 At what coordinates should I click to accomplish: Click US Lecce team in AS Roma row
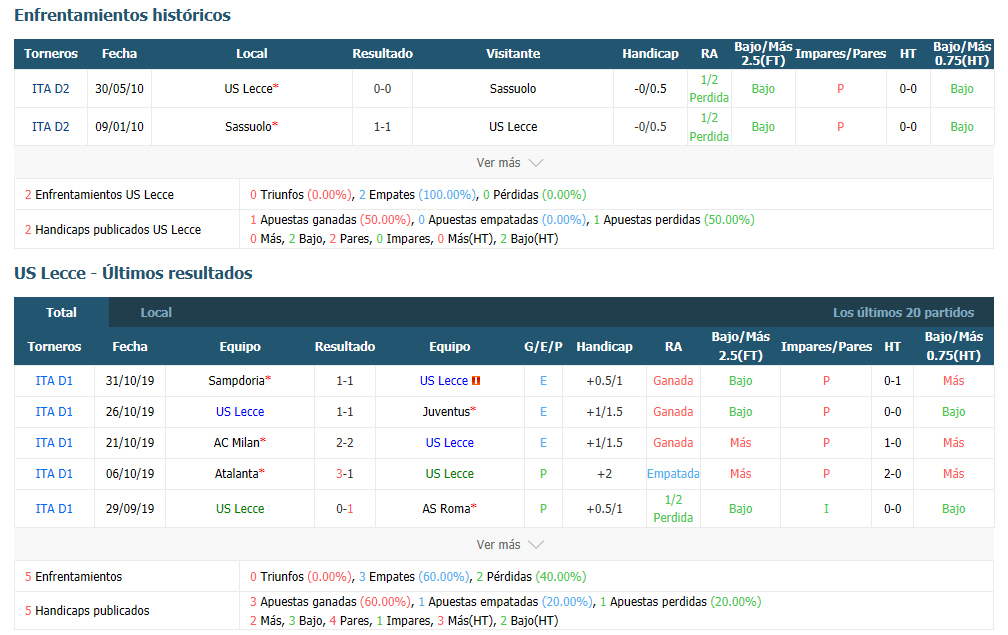tap(240, 508)
